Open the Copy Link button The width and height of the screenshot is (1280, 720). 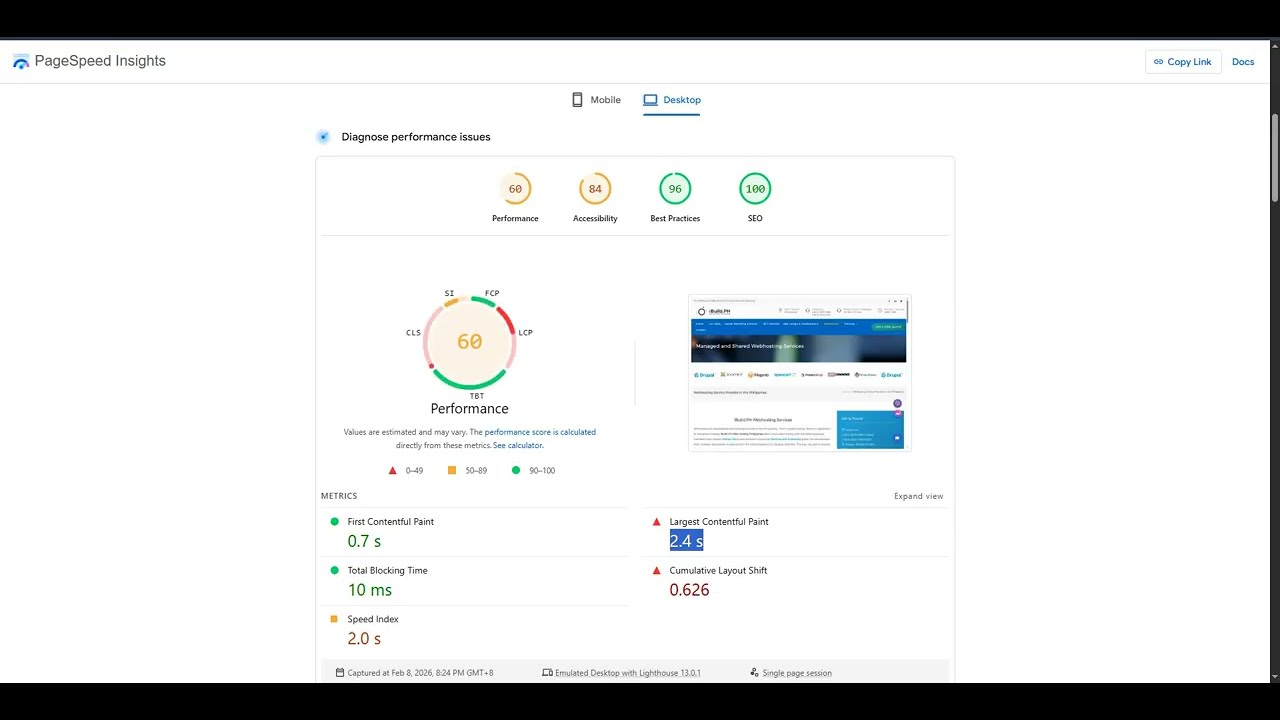pyautogui.click(x=1183, y=62)
